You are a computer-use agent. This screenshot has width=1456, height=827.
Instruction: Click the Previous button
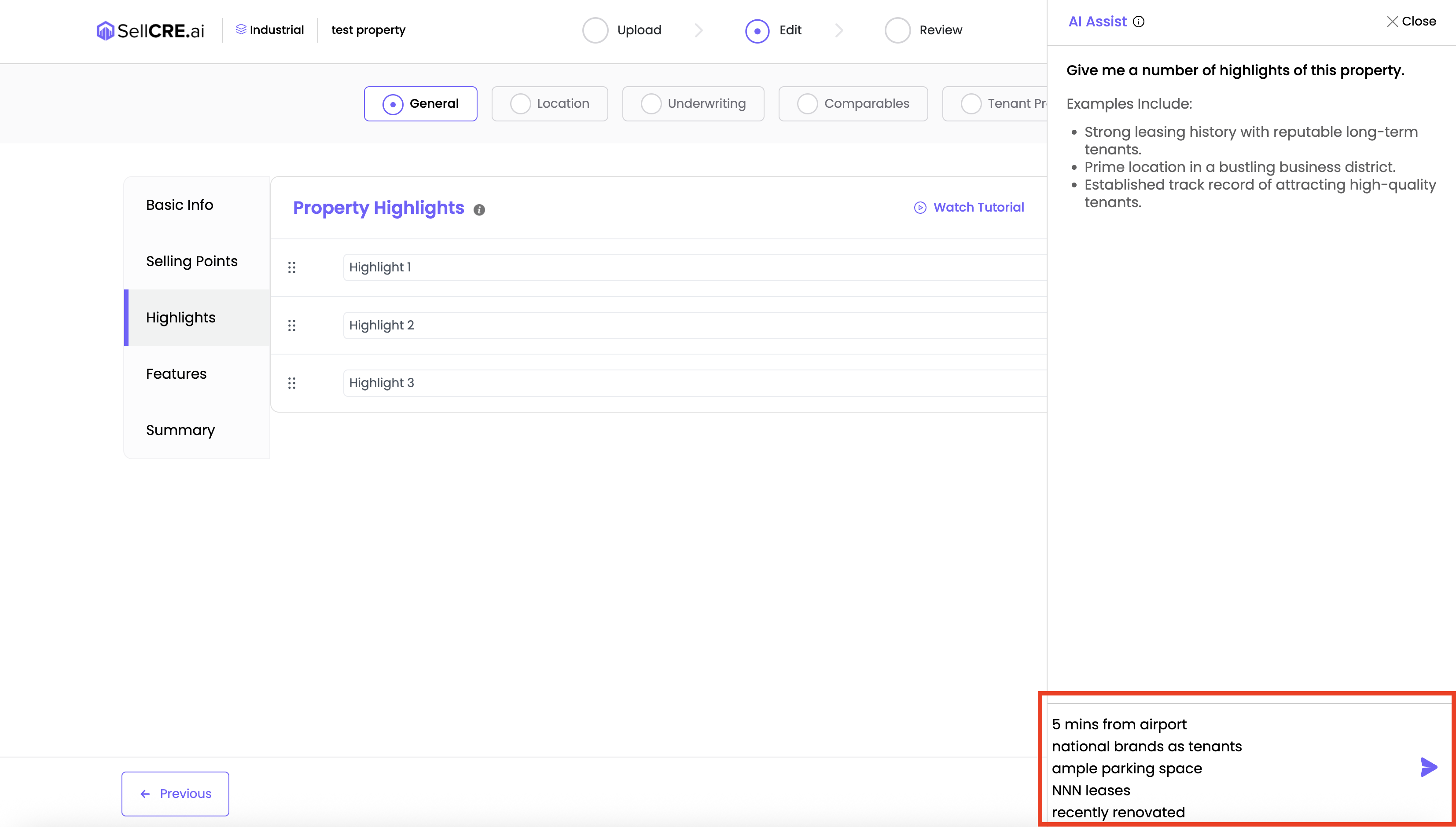(x=175, y=794)
